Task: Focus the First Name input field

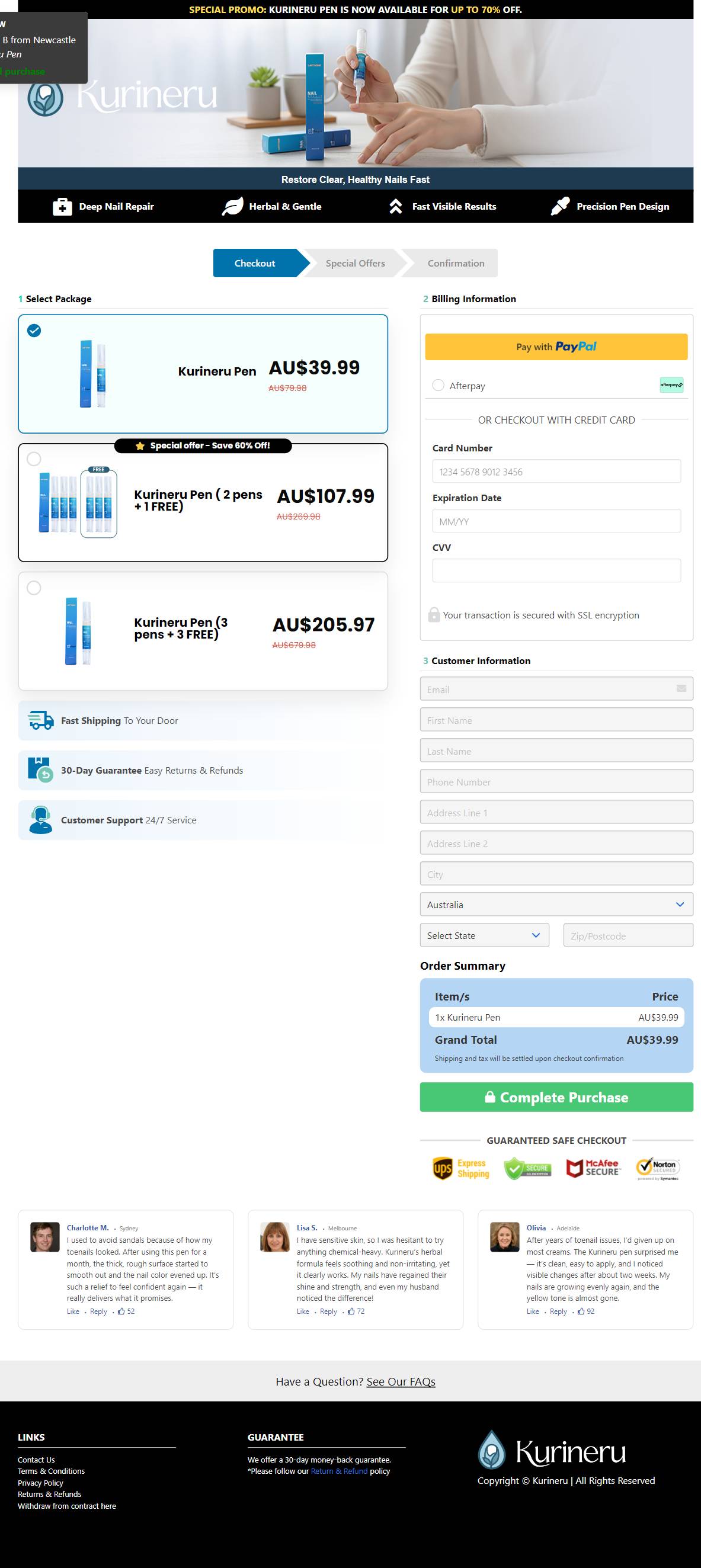Action: [556, 720]
